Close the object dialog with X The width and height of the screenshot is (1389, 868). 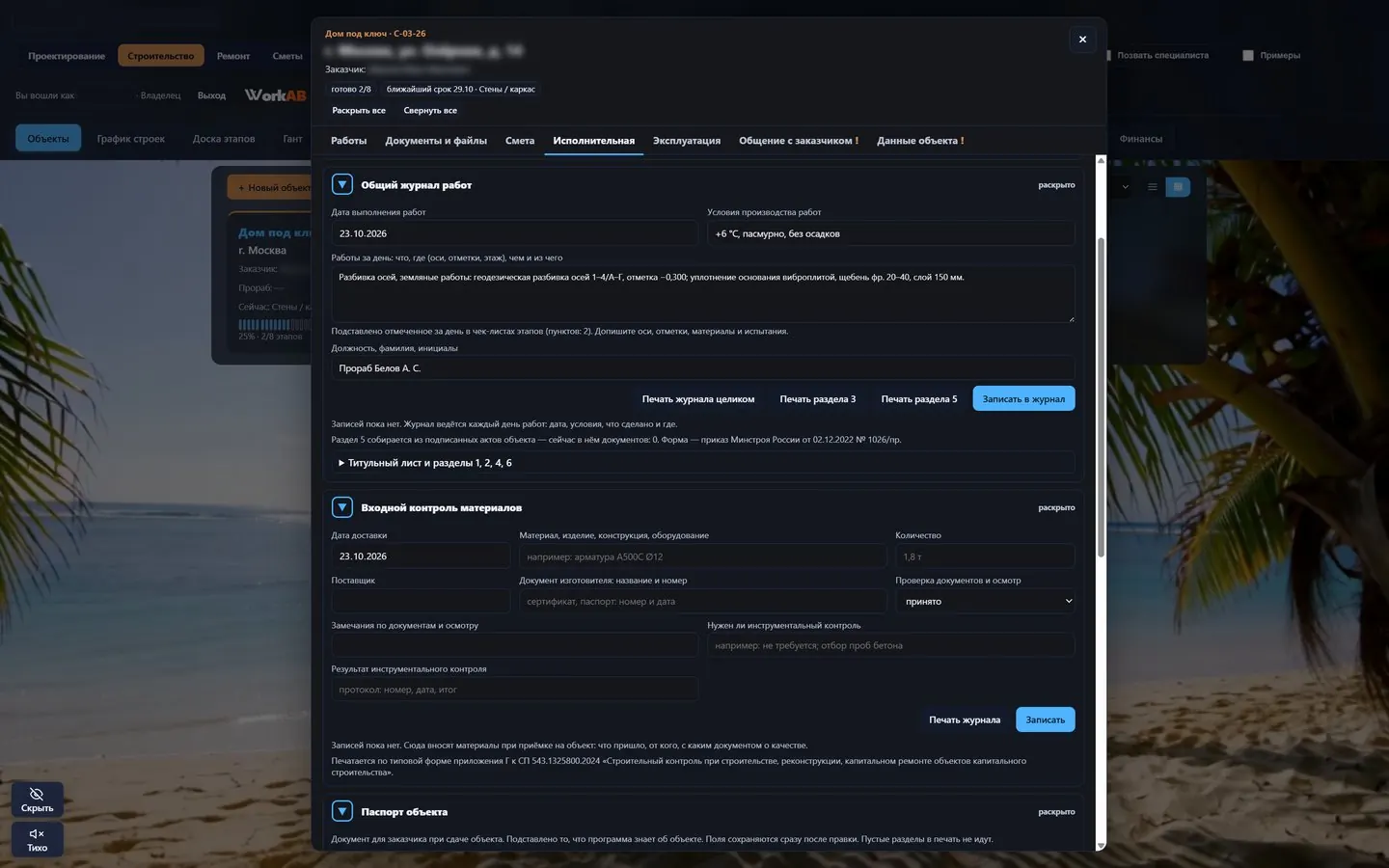1082,40
